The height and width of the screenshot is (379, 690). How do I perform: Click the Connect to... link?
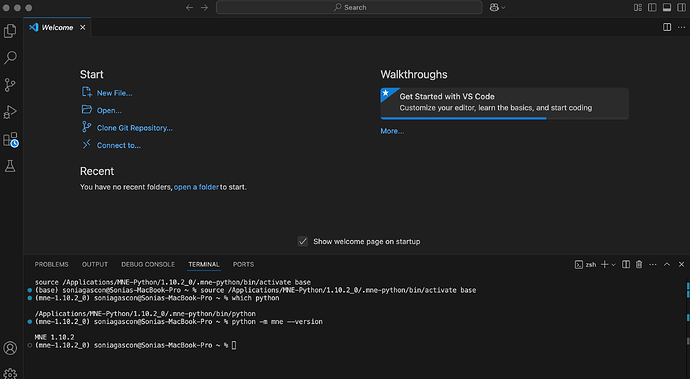119,145
